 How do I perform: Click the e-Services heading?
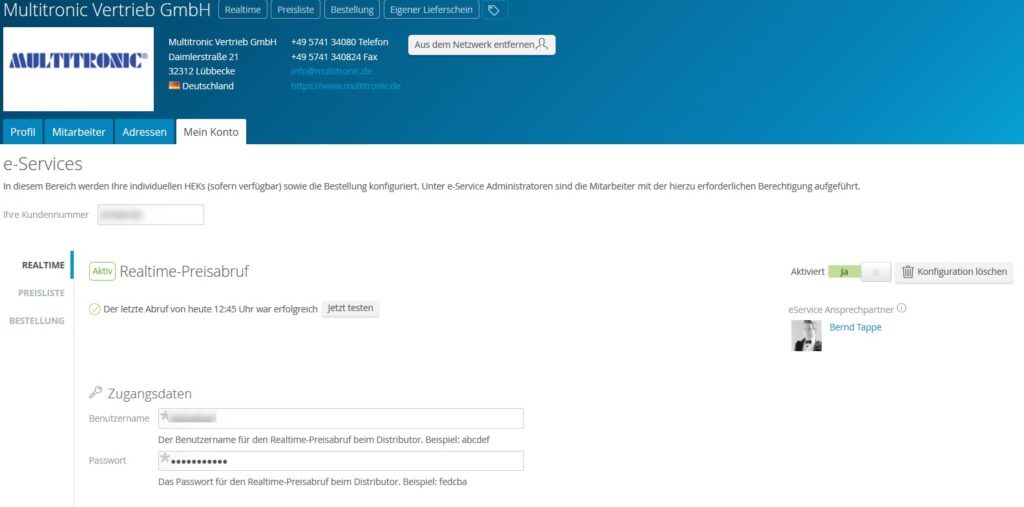pos(42,164)
